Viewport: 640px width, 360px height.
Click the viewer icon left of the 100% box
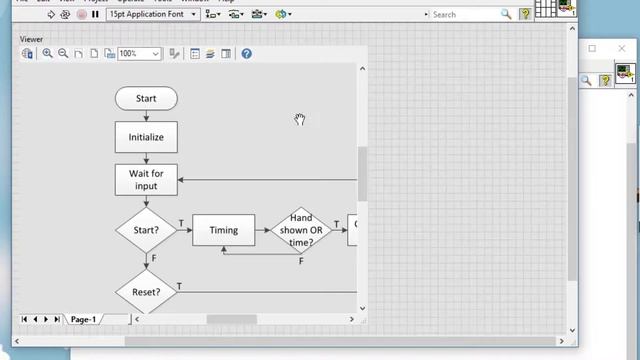click(x=109, y=53)
